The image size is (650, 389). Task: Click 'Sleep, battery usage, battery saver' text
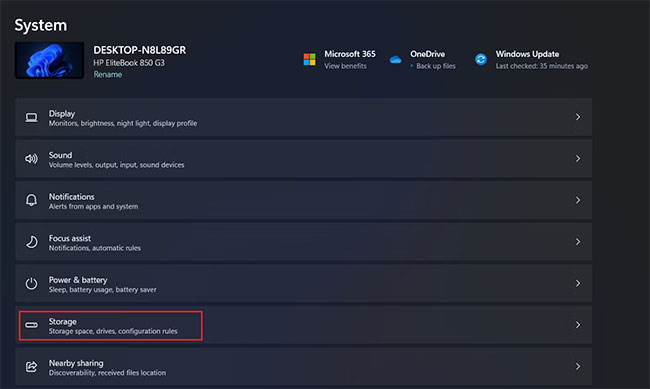pos(103,289)
